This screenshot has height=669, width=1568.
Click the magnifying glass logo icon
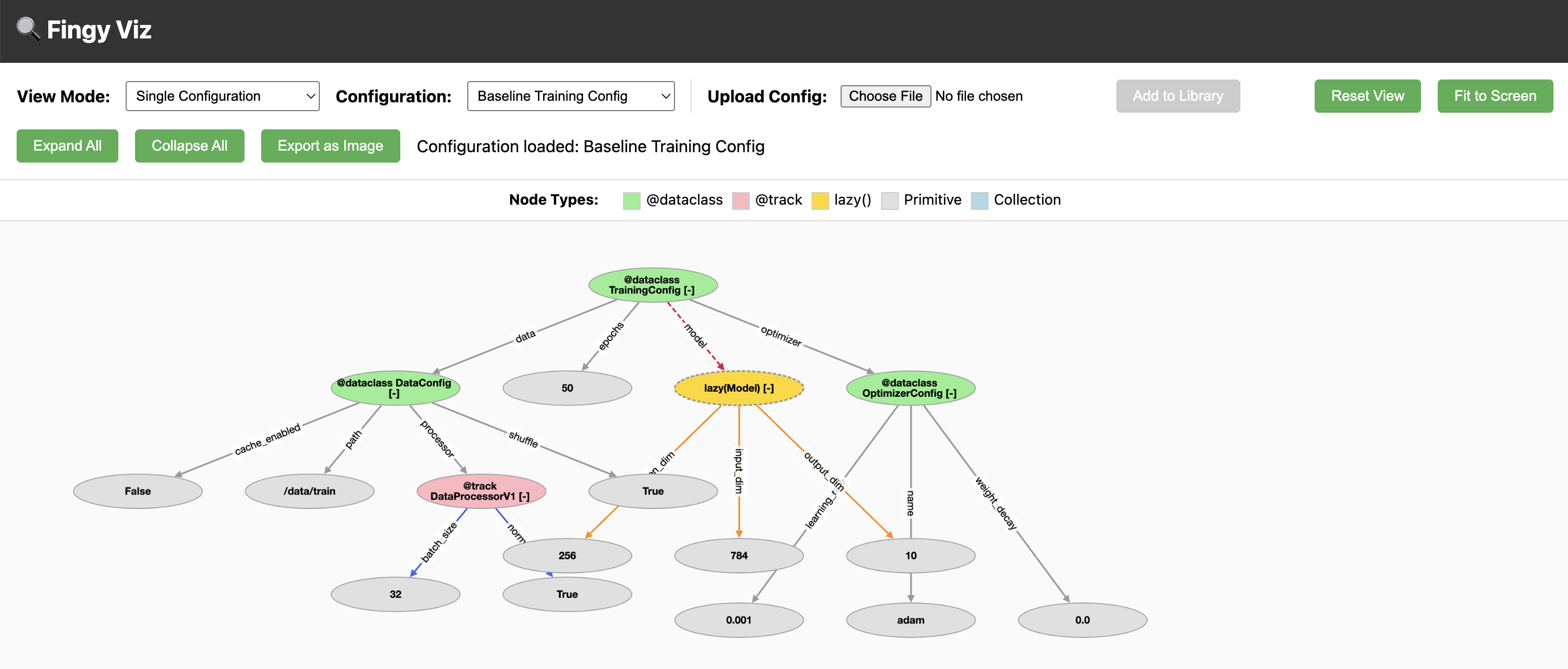point(28,29)
